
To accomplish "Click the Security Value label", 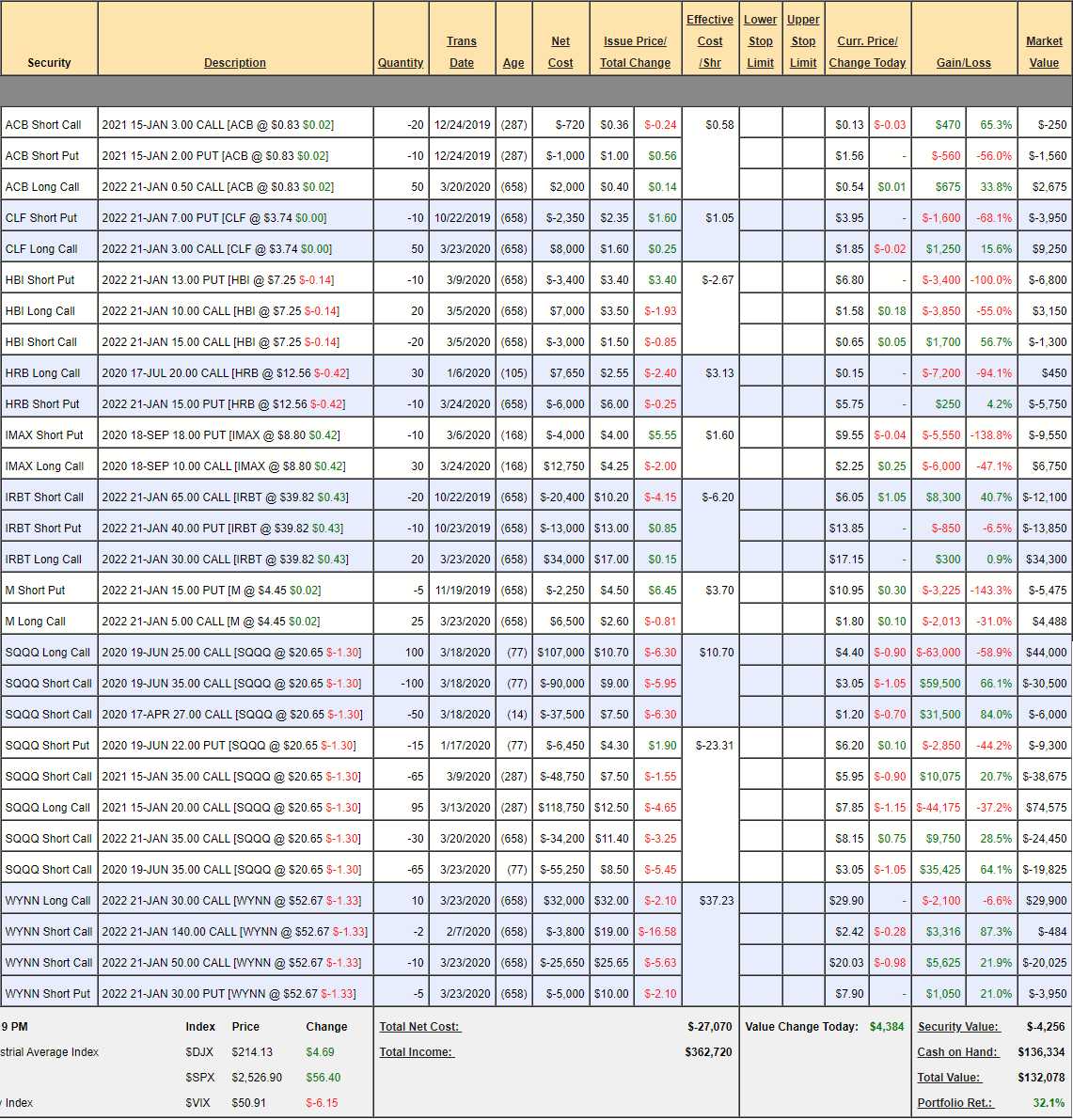I will point(958,1027).
